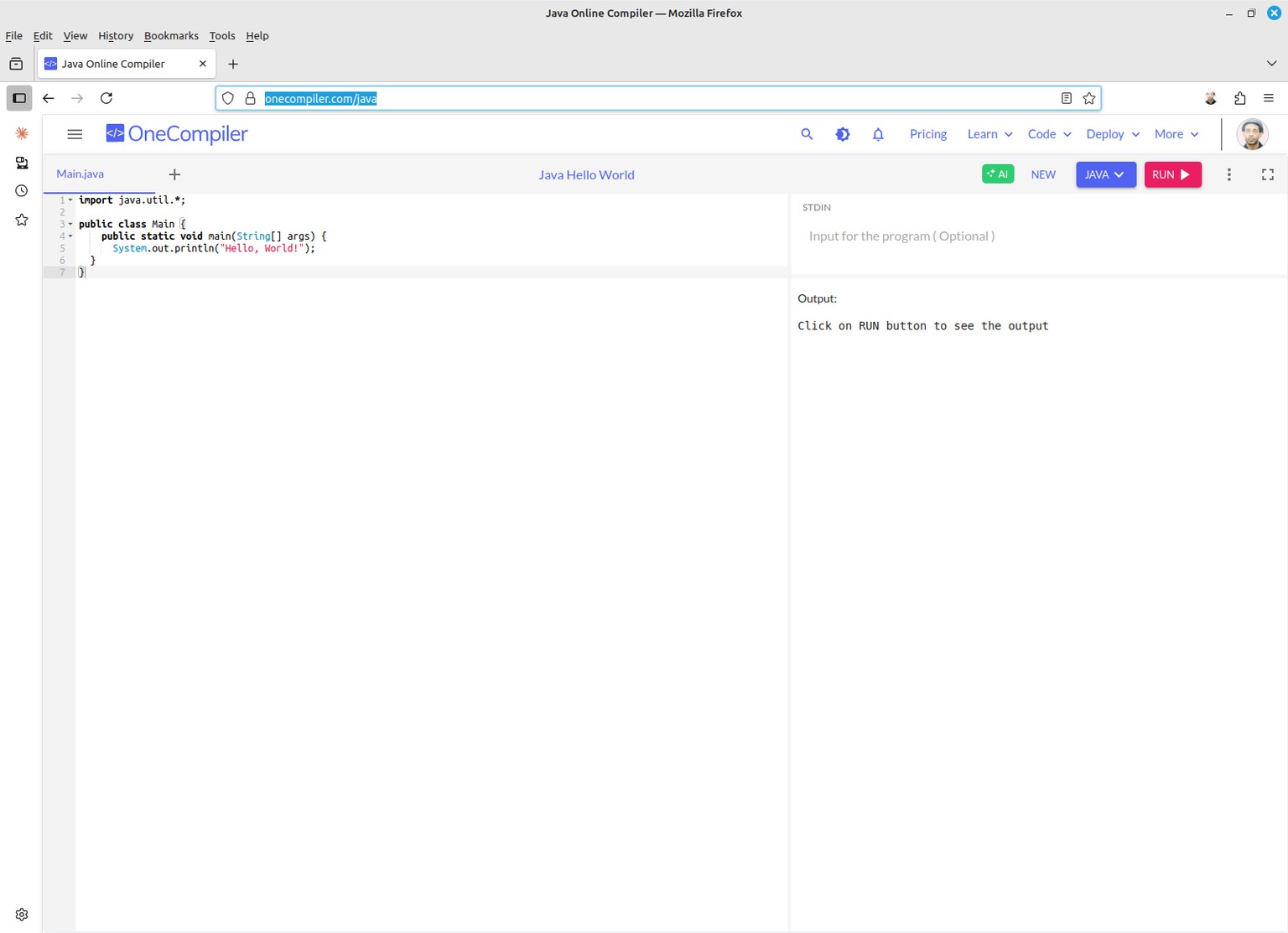Open tracking protection shield icon
This screenshot has height=933, width=1288.
(228, 98)
